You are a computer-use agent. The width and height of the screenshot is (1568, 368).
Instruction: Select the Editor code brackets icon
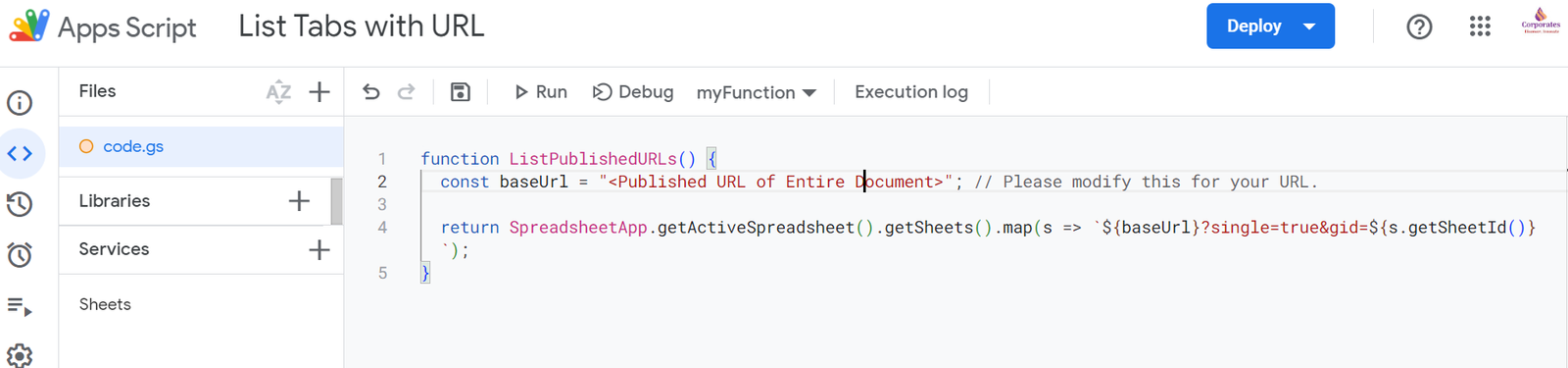click(20, 153)
